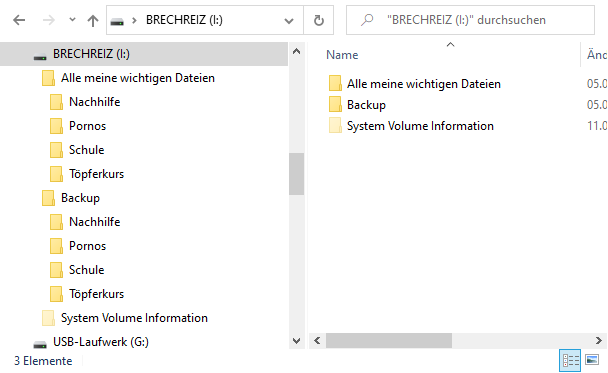The width and height of the screenshot is (608, 373).
Task: Go back with the left arrow
Action: click(19, 20)
